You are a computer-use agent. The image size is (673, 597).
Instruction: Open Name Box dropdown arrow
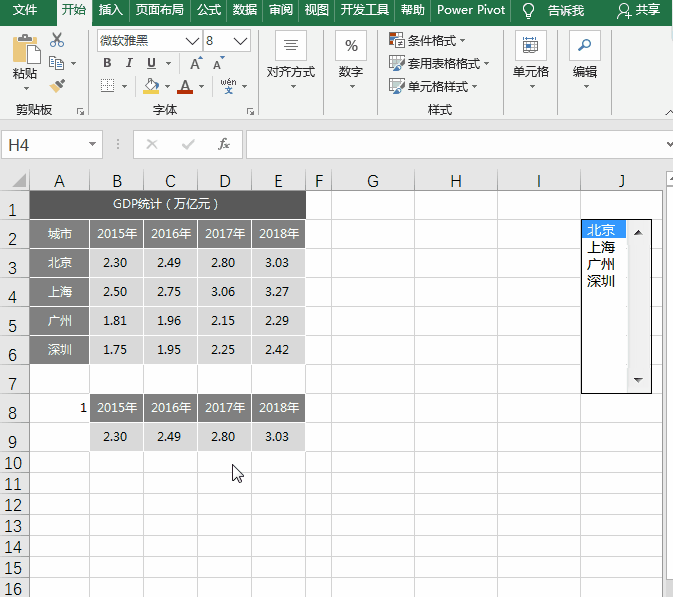92,144
